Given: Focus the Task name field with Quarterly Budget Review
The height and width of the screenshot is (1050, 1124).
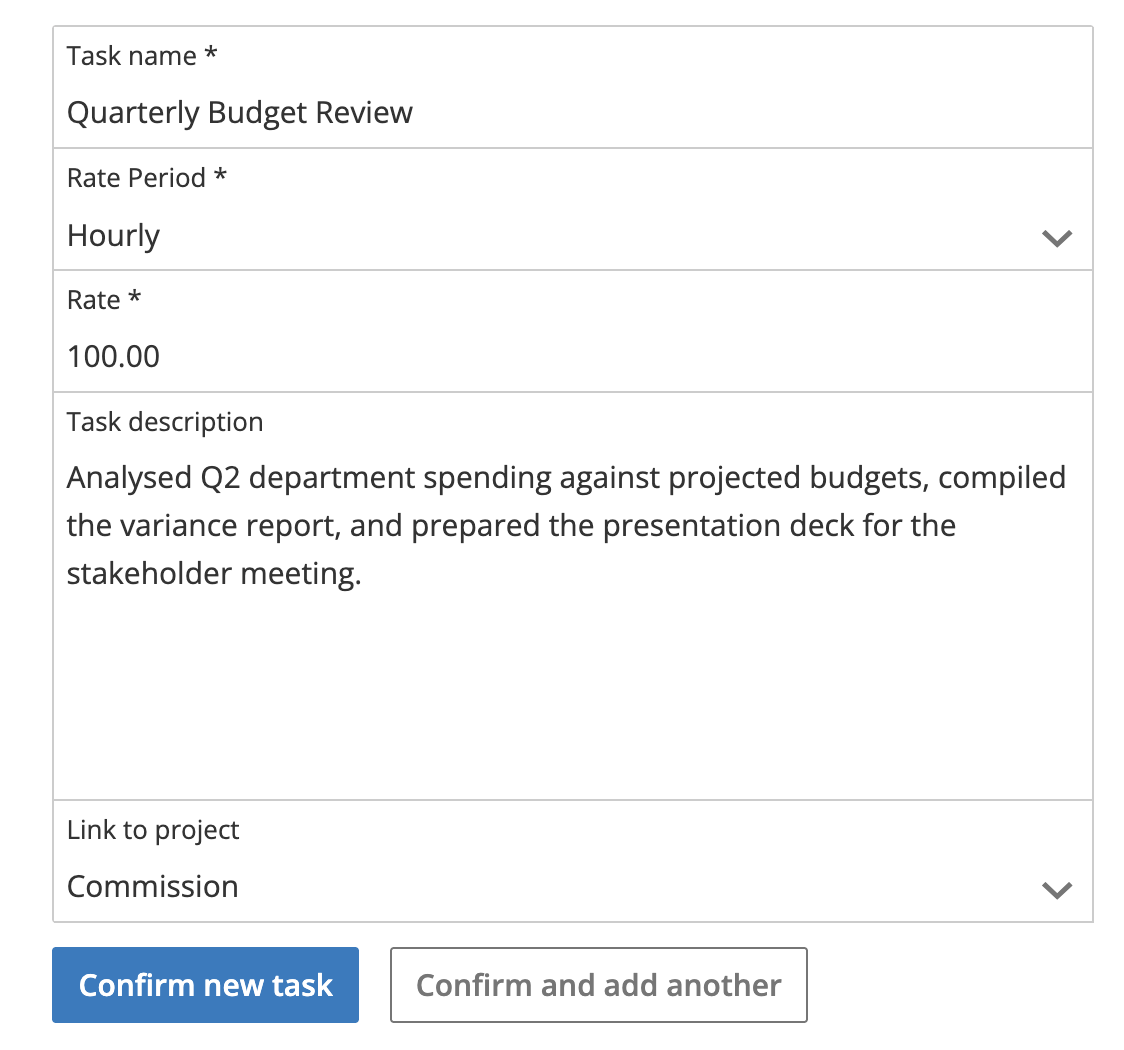Looking at the screenshot, I should [573, 87].
